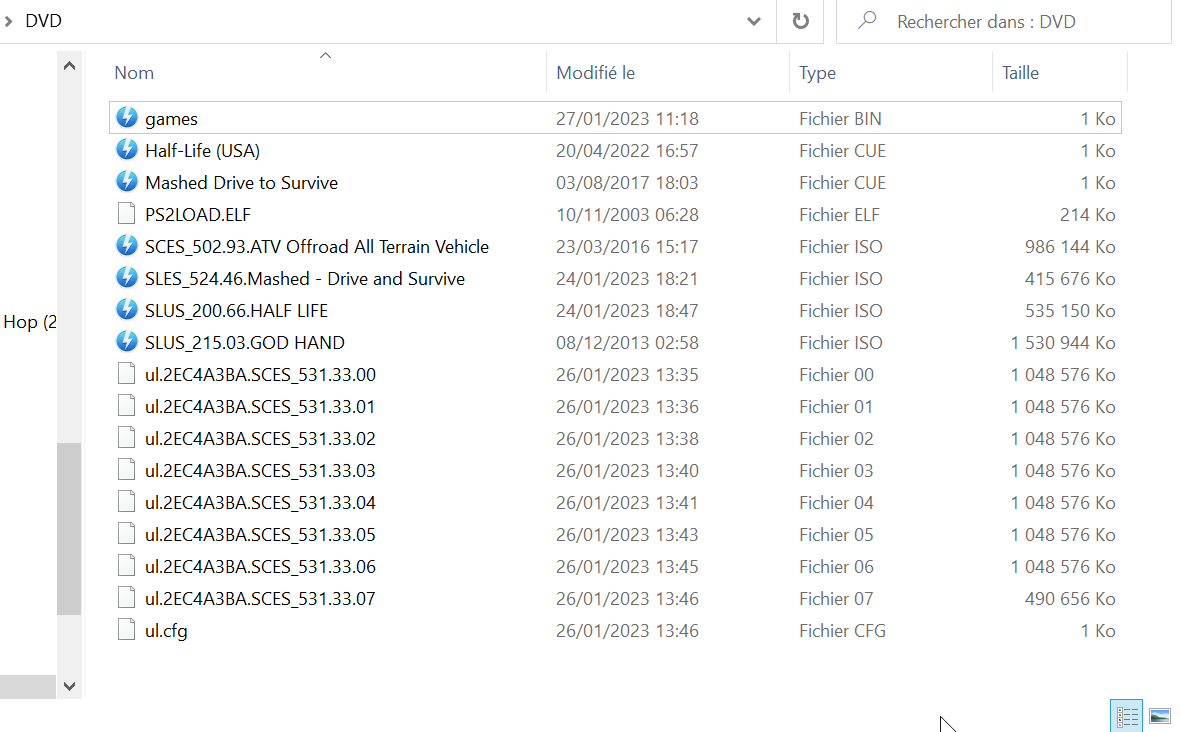Viewport: 1181px width, 732px height.
Task: Click the Hop navigation pane item
Action: tap(29, 322)
